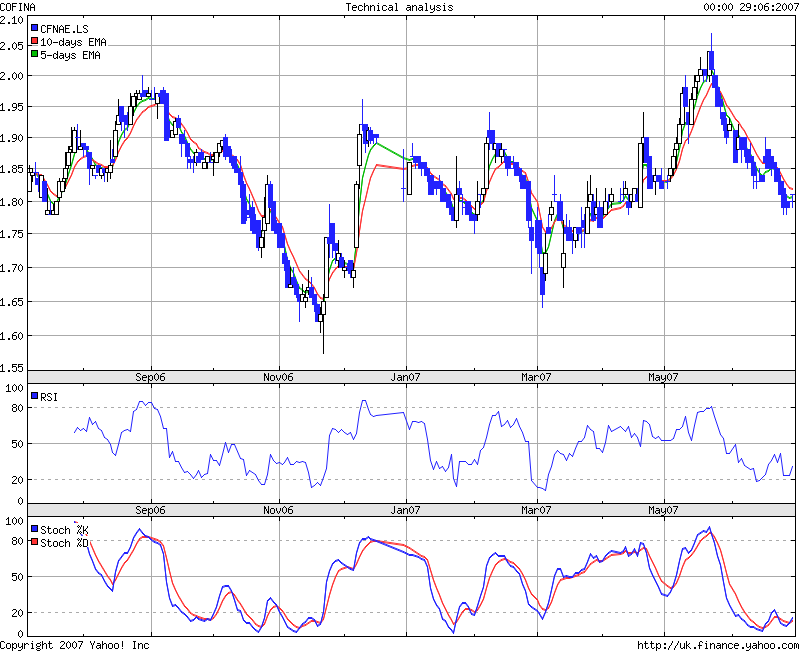Select Mar07 date label under RSI panel

(x=536, y=510)
